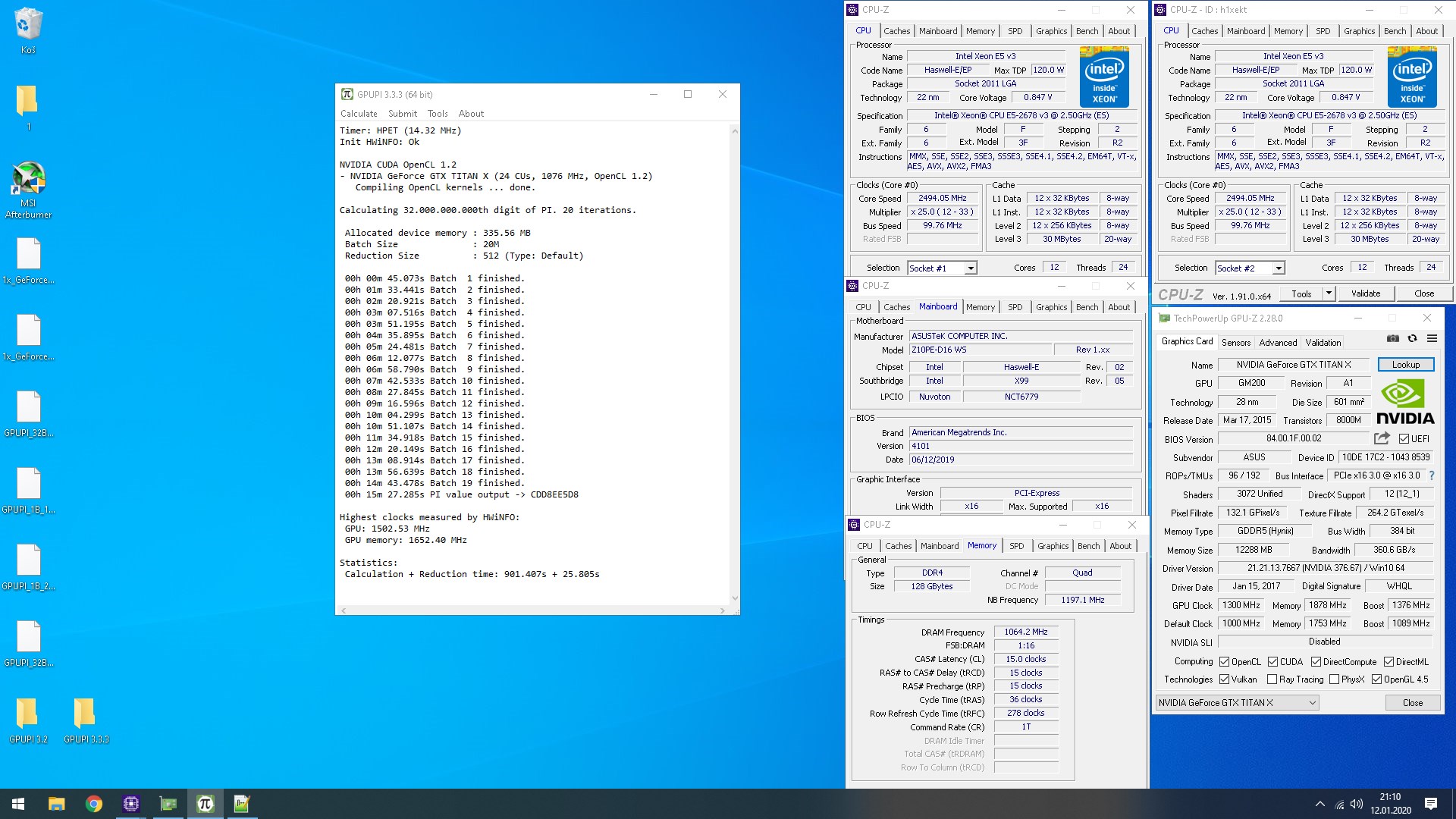Open the first 1x_GeForce text file on desktop

point(28,260)
